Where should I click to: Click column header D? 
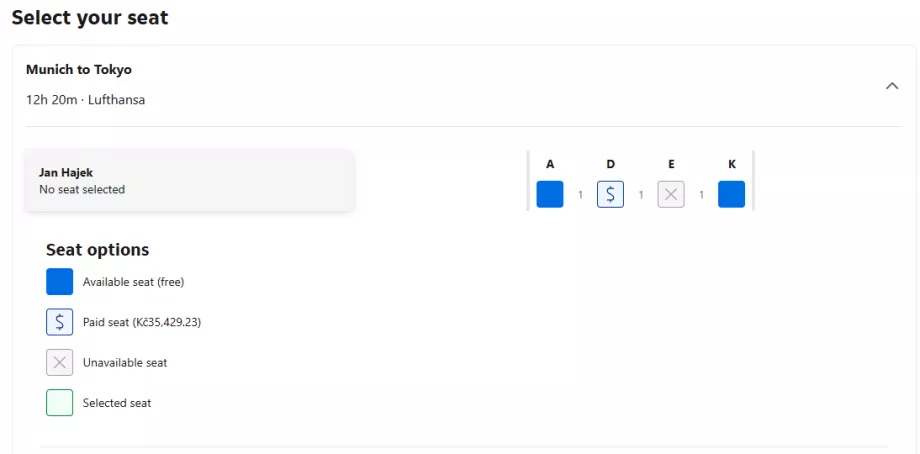(x=611, y=164)
